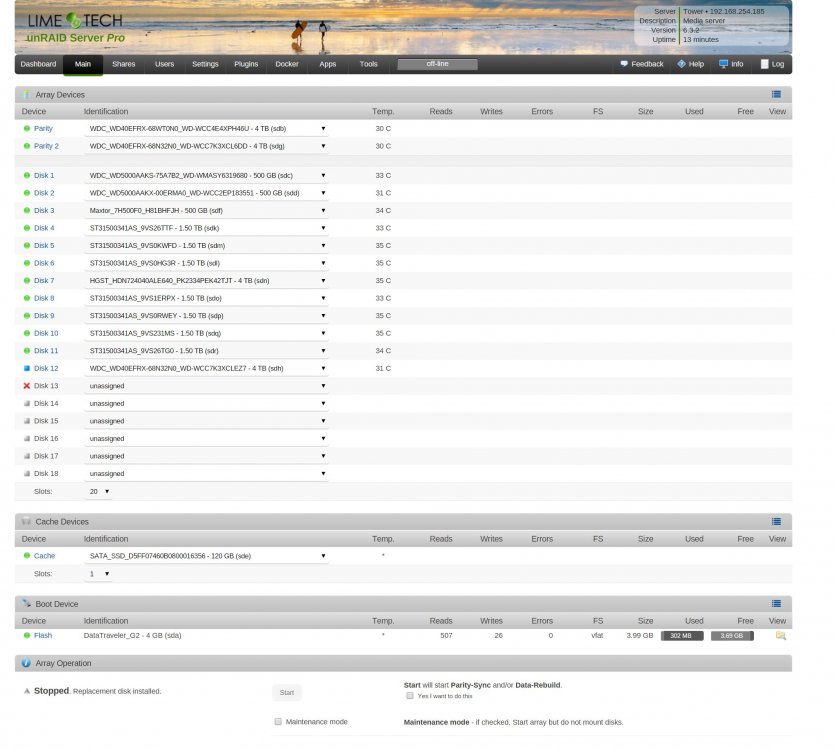This screenshot has width=836, height=750.
Task: Switch to Shares tab
Action: pos(124,64)
